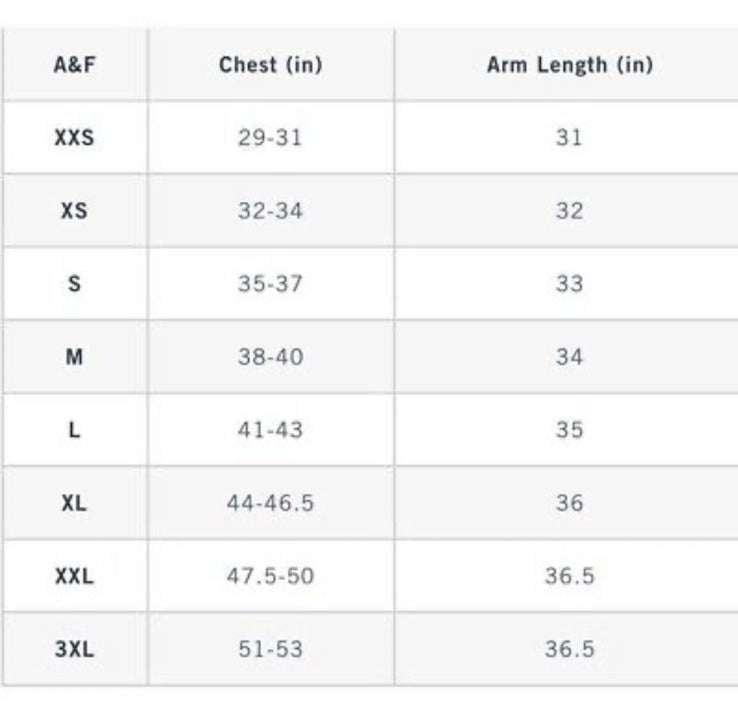Viewport: 738px width, 714px height.
Task: Click arm length value 31
Action: click(x=569, y=137)
